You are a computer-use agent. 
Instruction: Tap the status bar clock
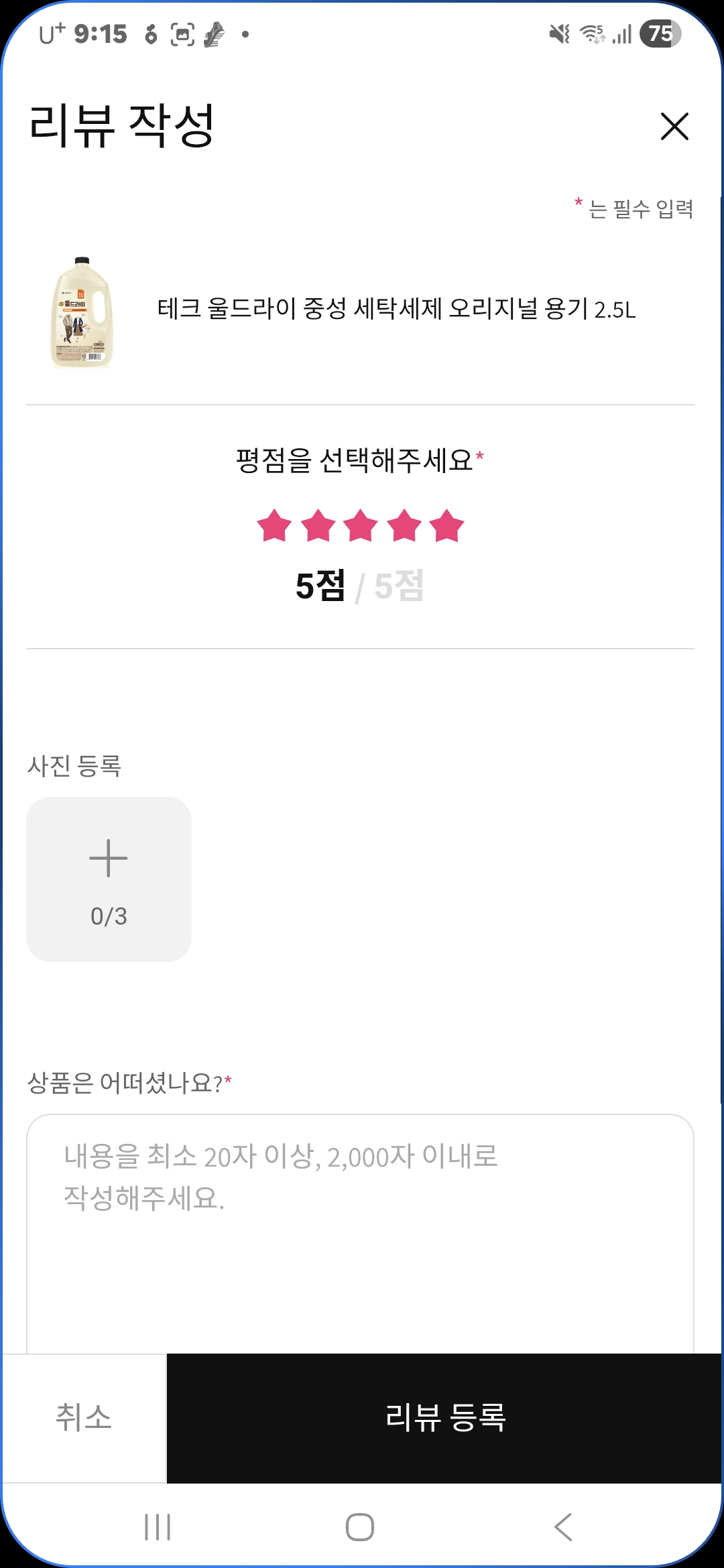(x=100, y=34)
